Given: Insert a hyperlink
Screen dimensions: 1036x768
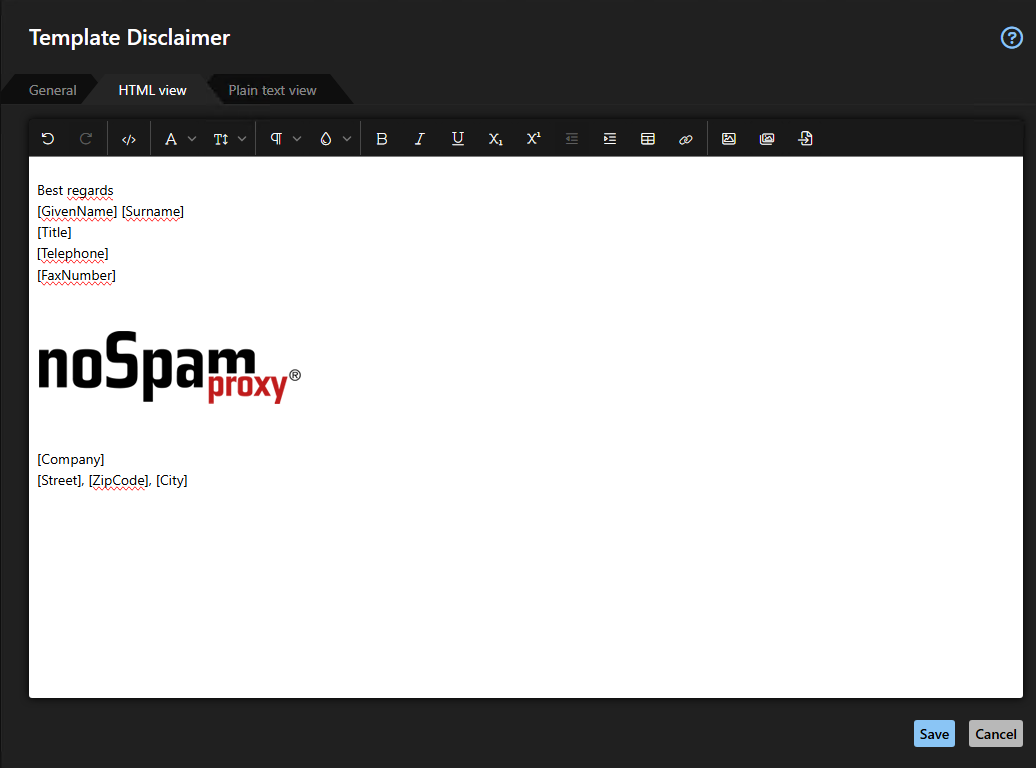Looking at the screenshot, I should tap(686, 139).
